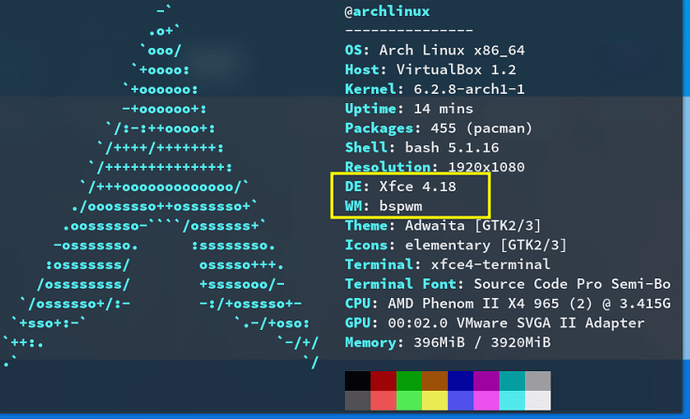Click the 'Shell: bash 5.1.16' line
690x419 pixels.
pos(422,147)
